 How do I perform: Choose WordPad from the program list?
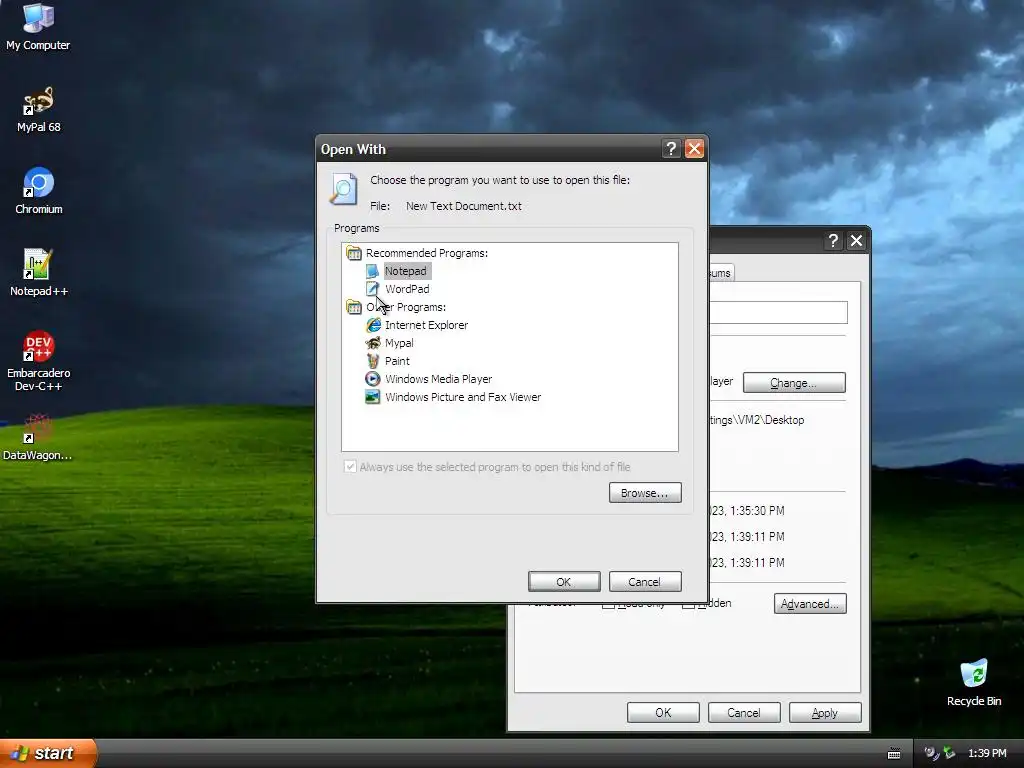coord(407,289)
